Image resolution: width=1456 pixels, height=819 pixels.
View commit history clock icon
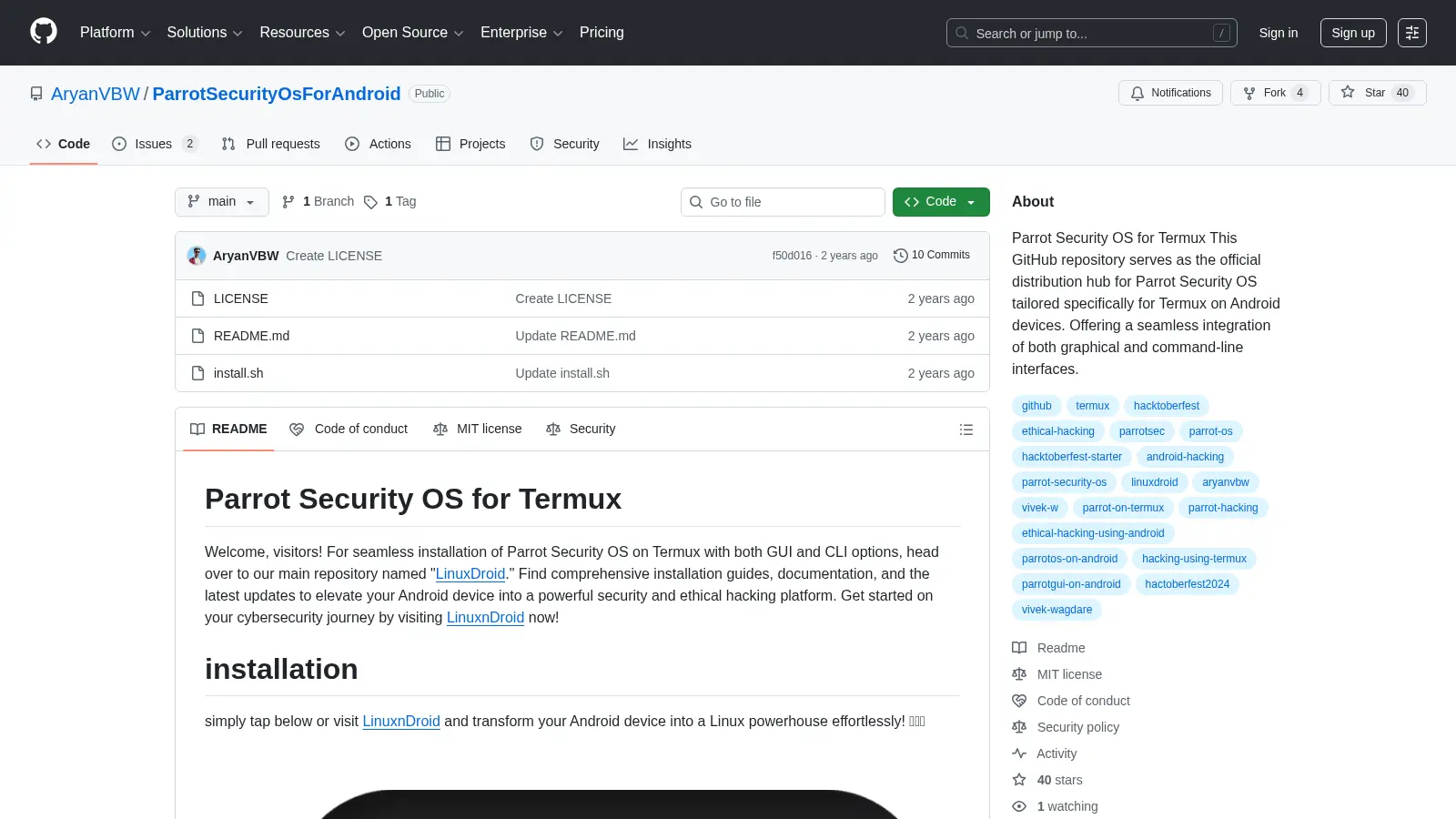(900, 256)
